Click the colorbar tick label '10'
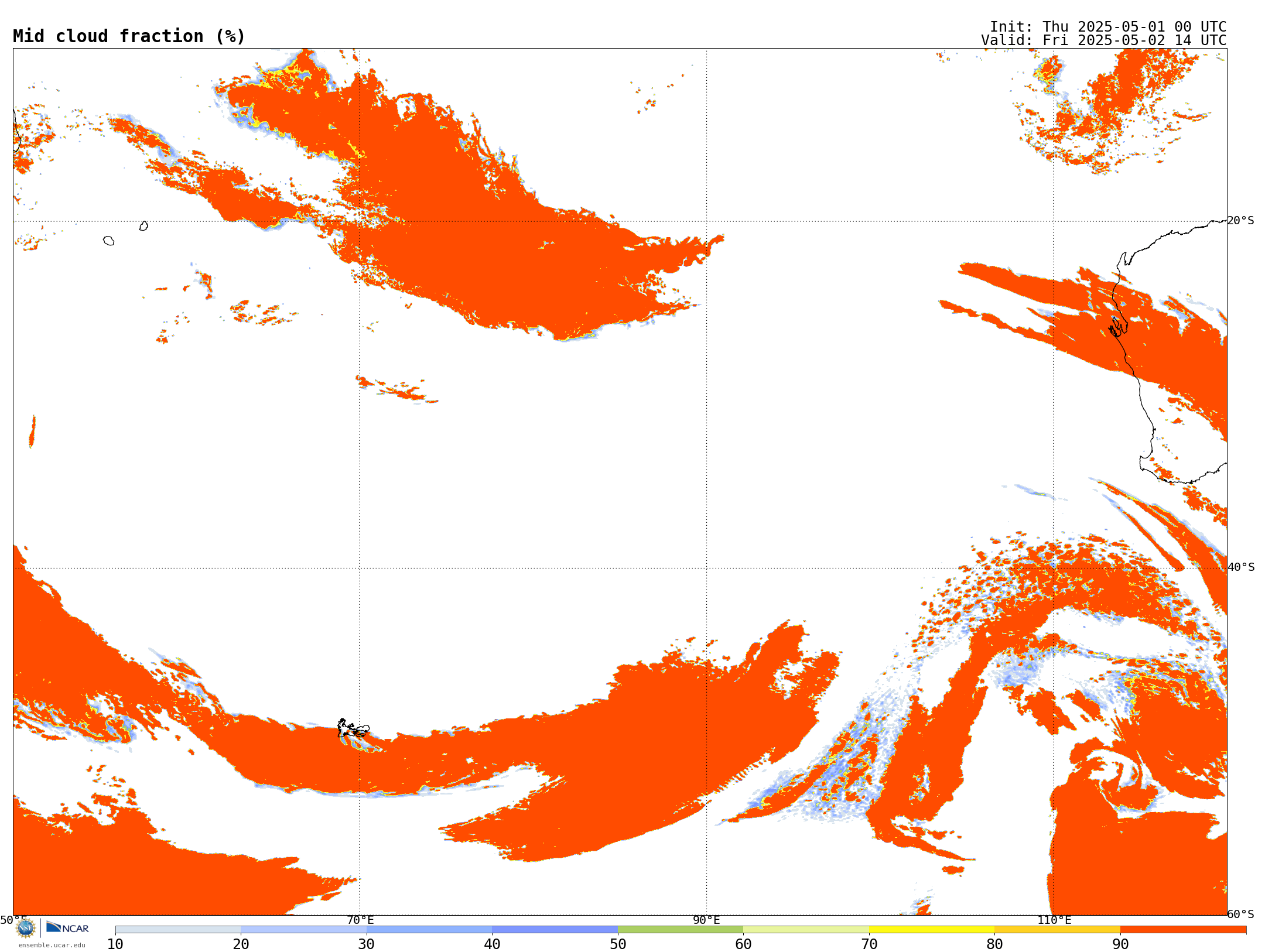1265x952 pixels. (115, 944)
